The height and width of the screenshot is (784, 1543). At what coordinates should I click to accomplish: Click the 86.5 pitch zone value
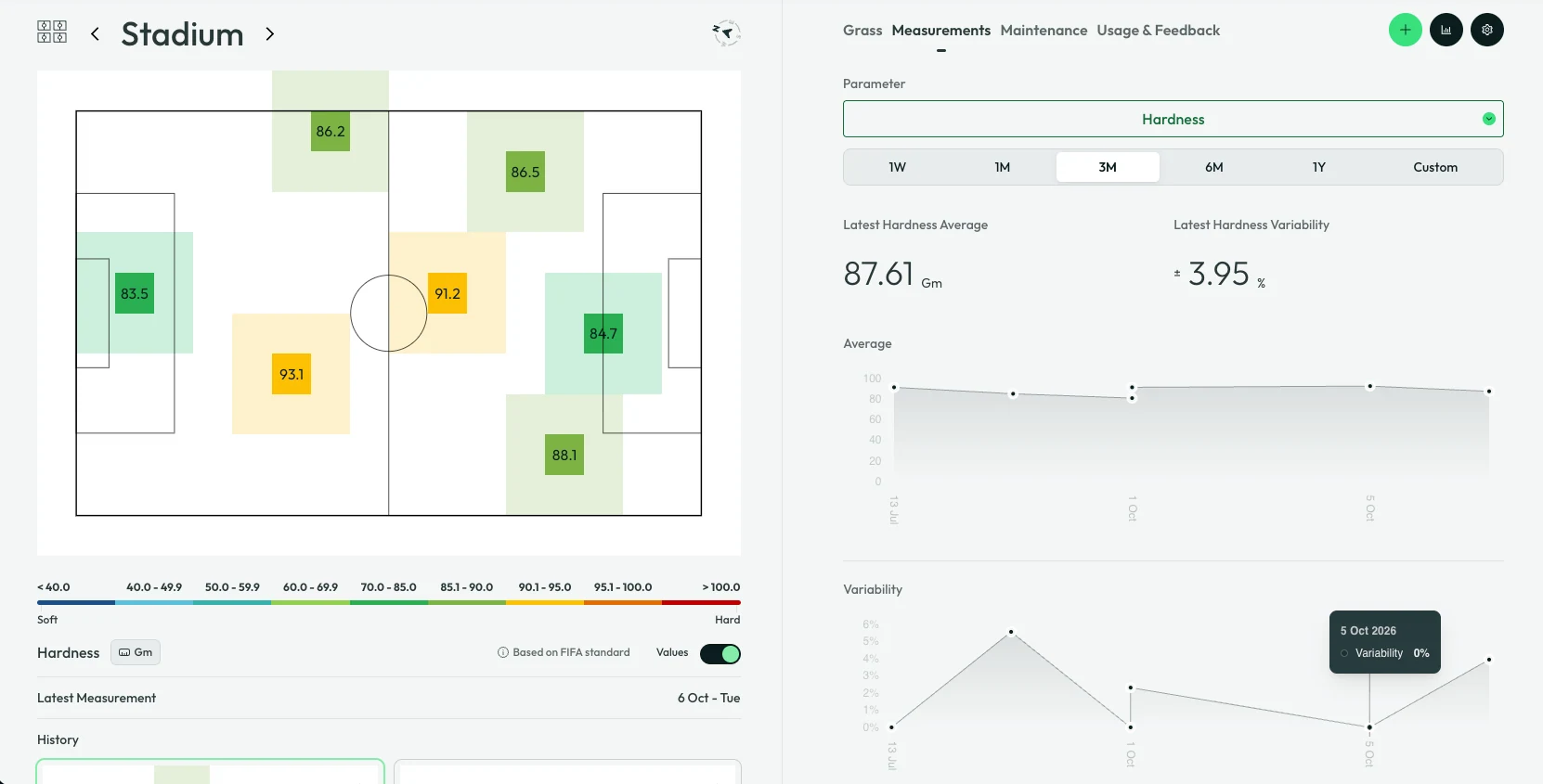525,172
